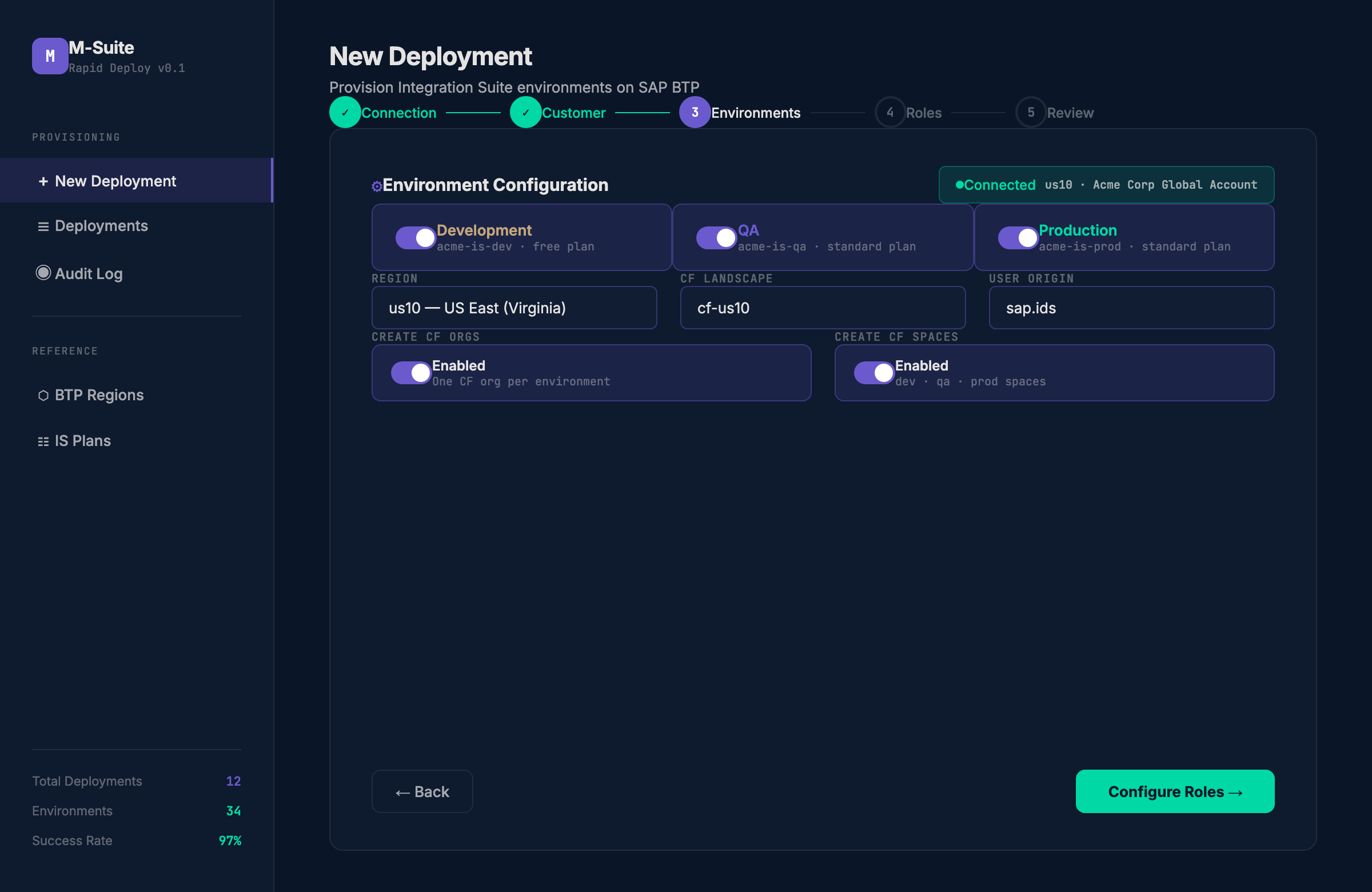Screen dimensions: 1372x892
Task: Open the User Origin dropdown
Action: (1130, 308)
